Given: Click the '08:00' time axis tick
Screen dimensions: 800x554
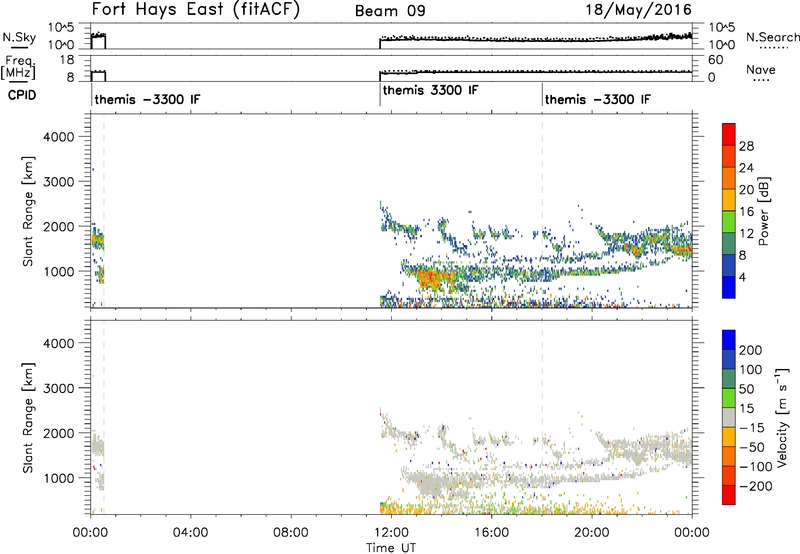Looking at the screenshot, I should (x=291, y=533).
